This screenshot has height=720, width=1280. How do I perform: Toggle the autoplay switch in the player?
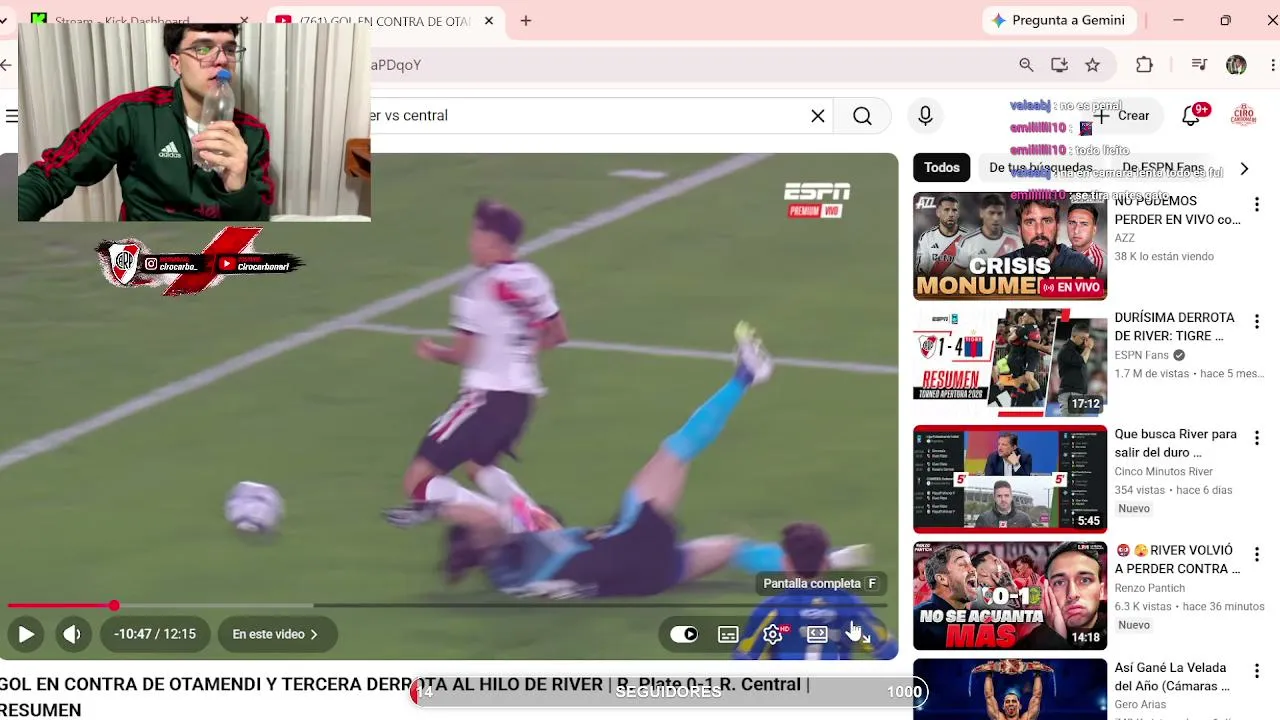point(684,634)
